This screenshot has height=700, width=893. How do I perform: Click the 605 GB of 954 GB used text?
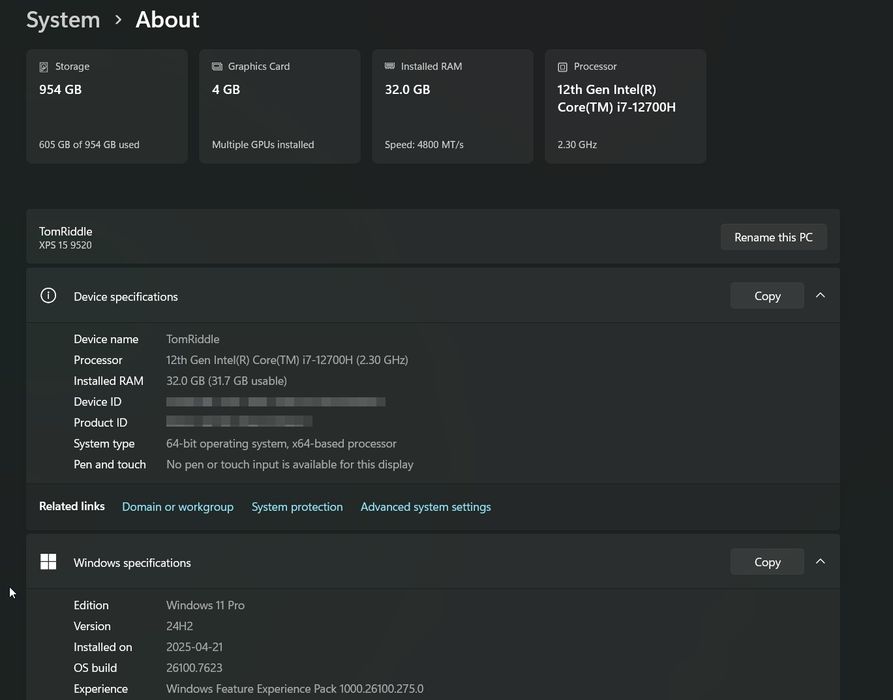coord(89,145)
